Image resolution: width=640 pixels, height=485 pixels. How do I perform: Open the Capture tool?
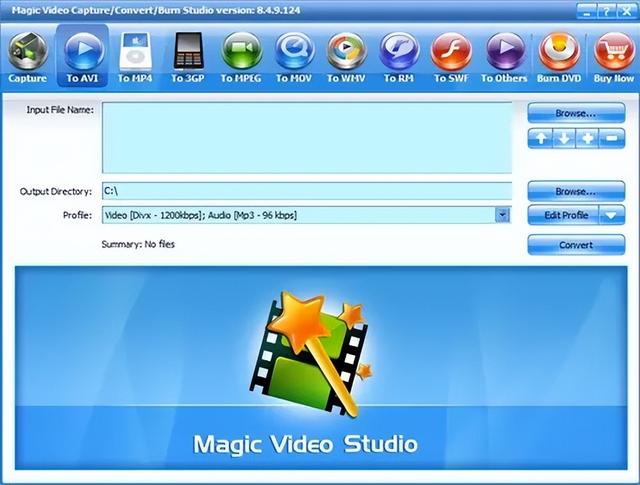point(28,57)
